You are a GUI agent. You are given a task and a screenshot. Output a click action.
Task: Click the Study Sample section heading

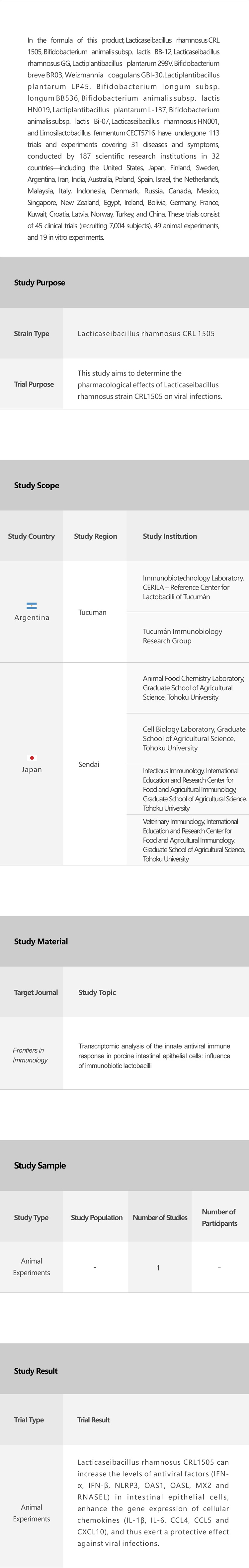click(x=40, y=1165)
